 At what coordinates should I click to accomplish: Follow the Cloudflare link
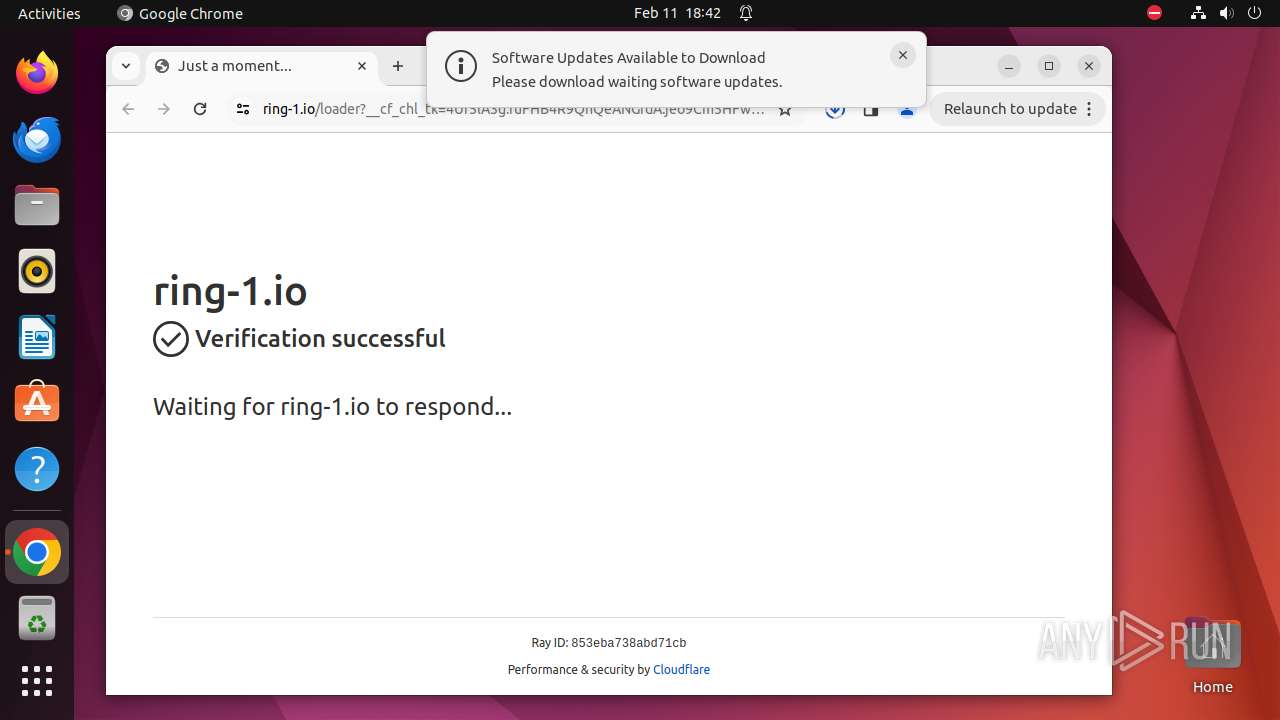coord(681,670)
